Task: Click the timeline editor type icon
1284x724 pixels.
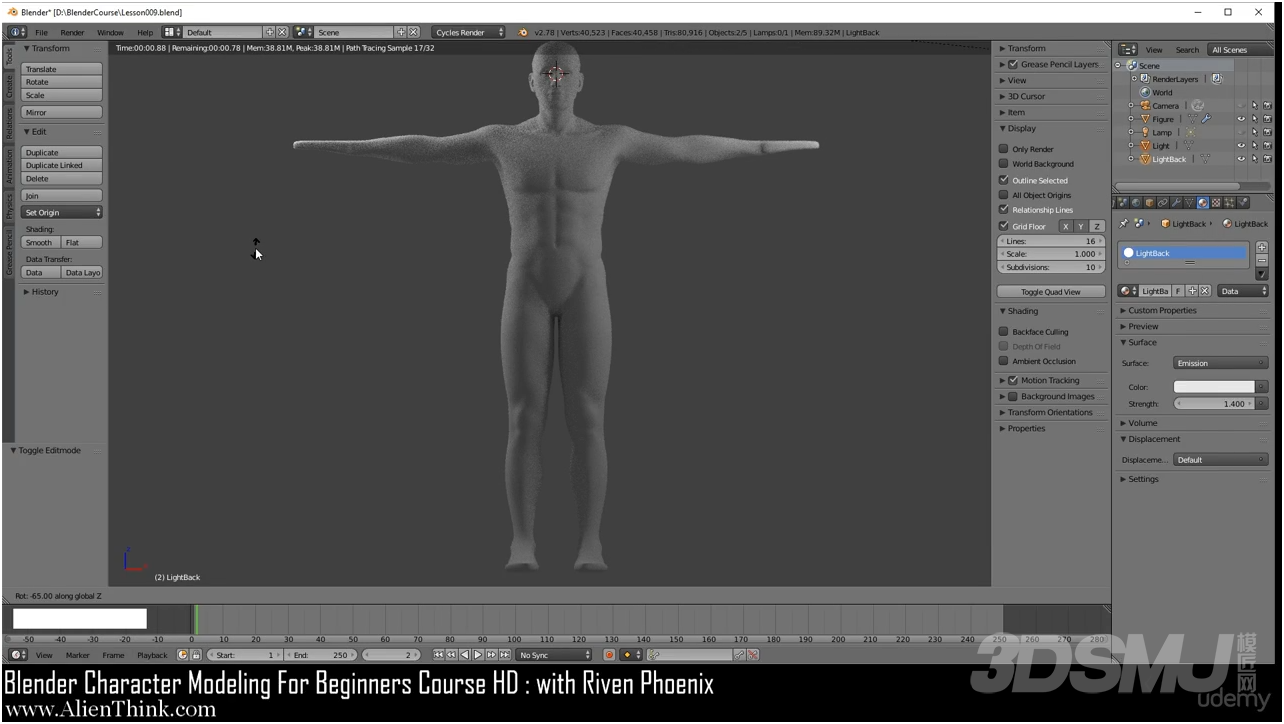Action: pos(17,655)
